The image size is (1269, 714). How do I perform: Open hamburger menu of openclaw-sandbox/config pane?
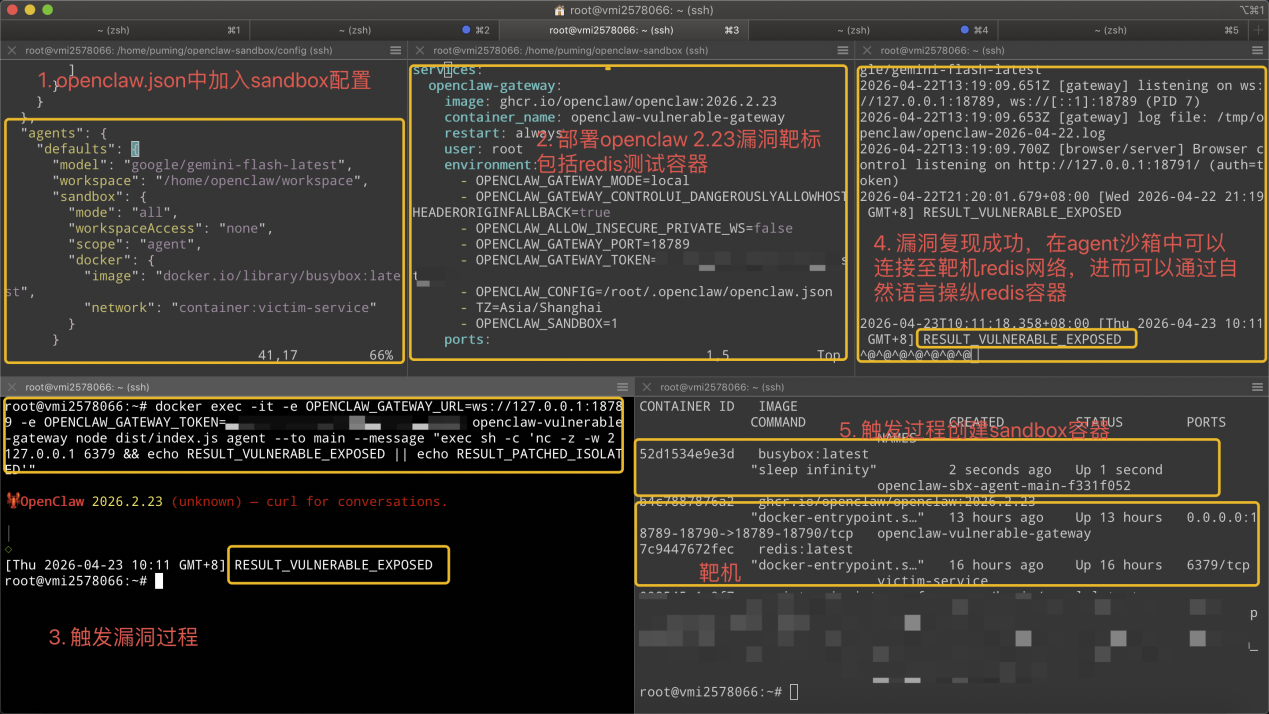tap(395, 50)
